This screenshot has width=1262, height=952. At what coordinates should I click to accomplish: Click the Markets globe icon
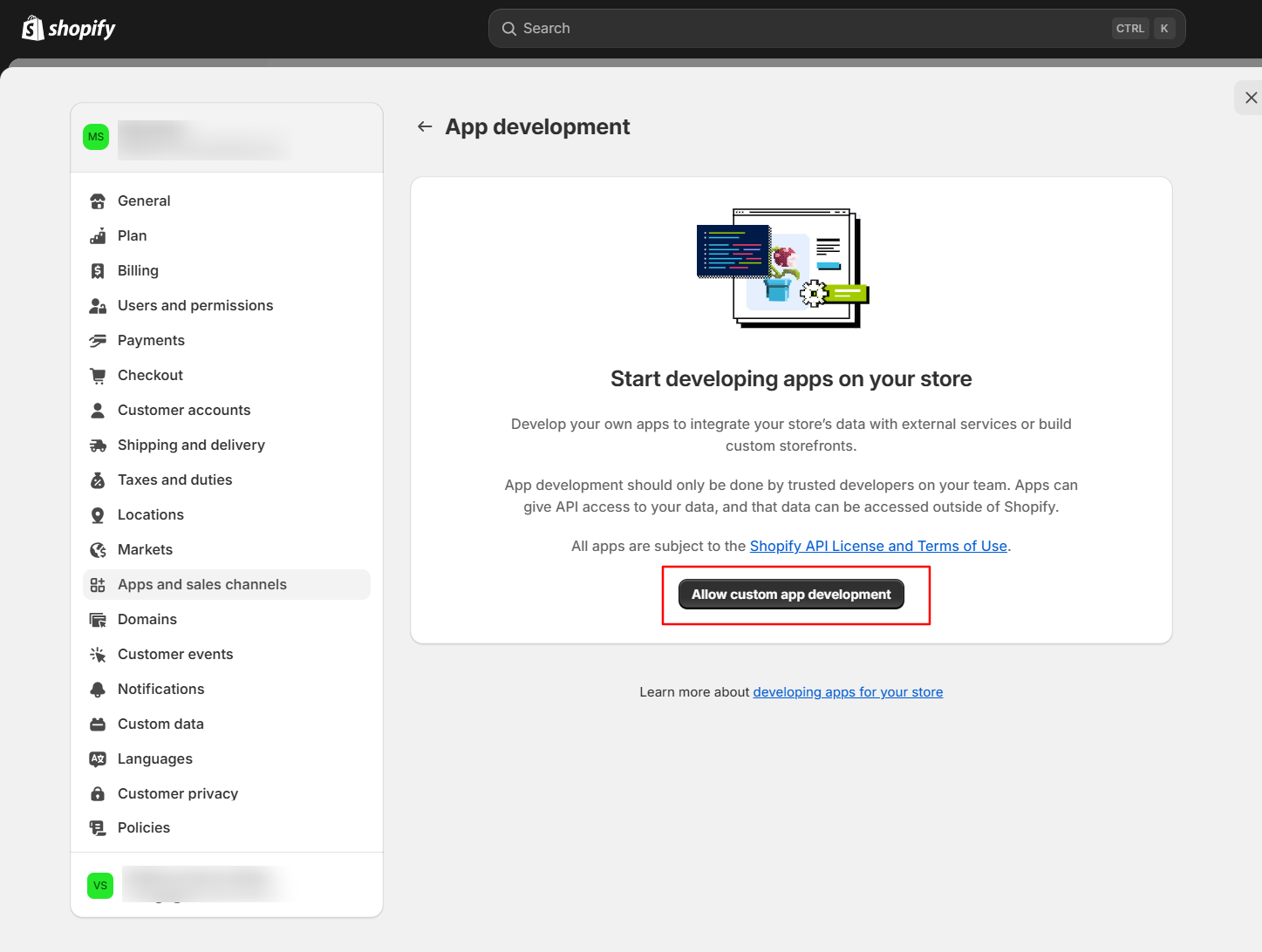[x=98, y=549]
